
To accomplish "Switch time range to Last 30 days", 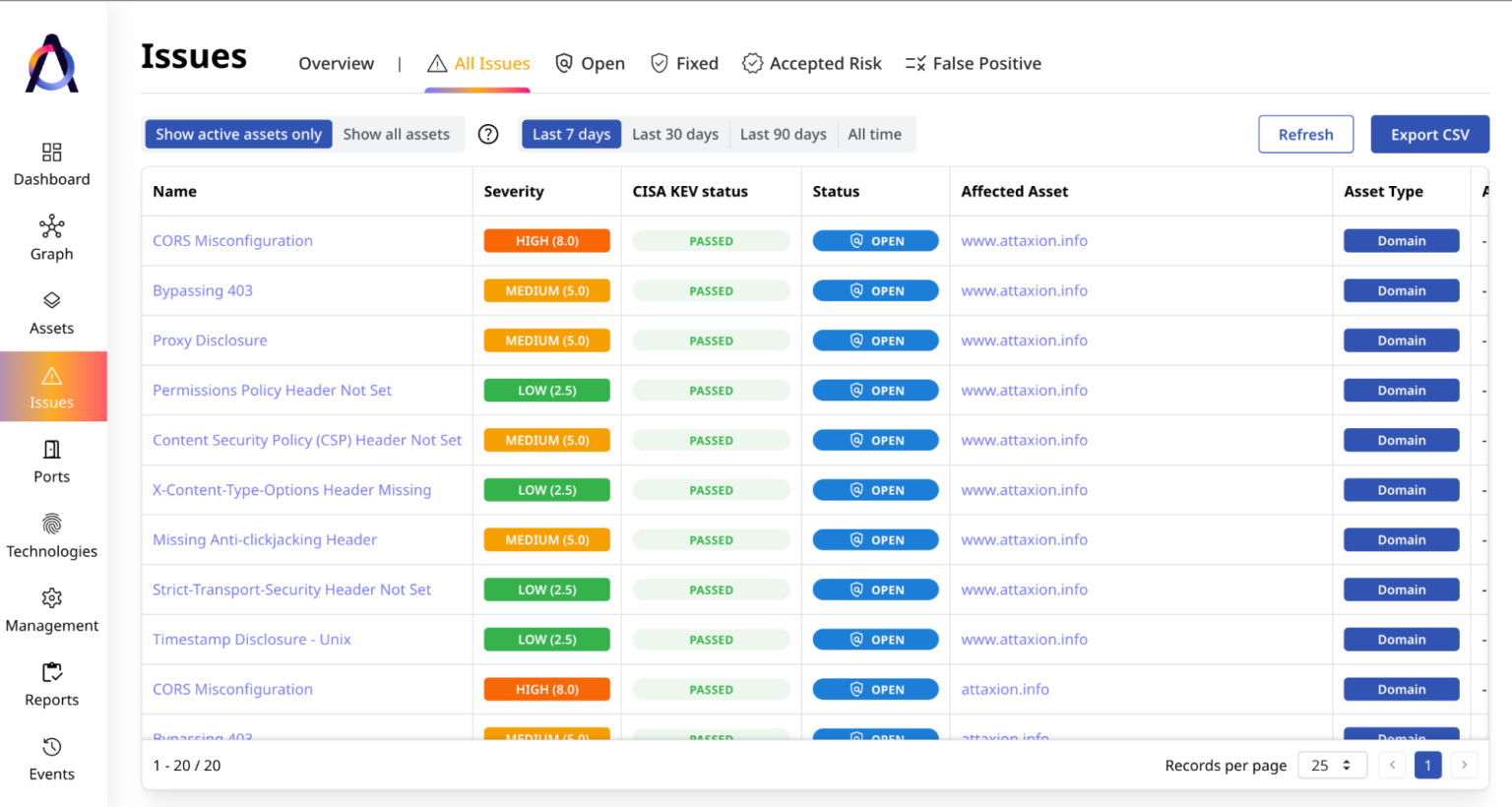I will click(x=675, y=134).
